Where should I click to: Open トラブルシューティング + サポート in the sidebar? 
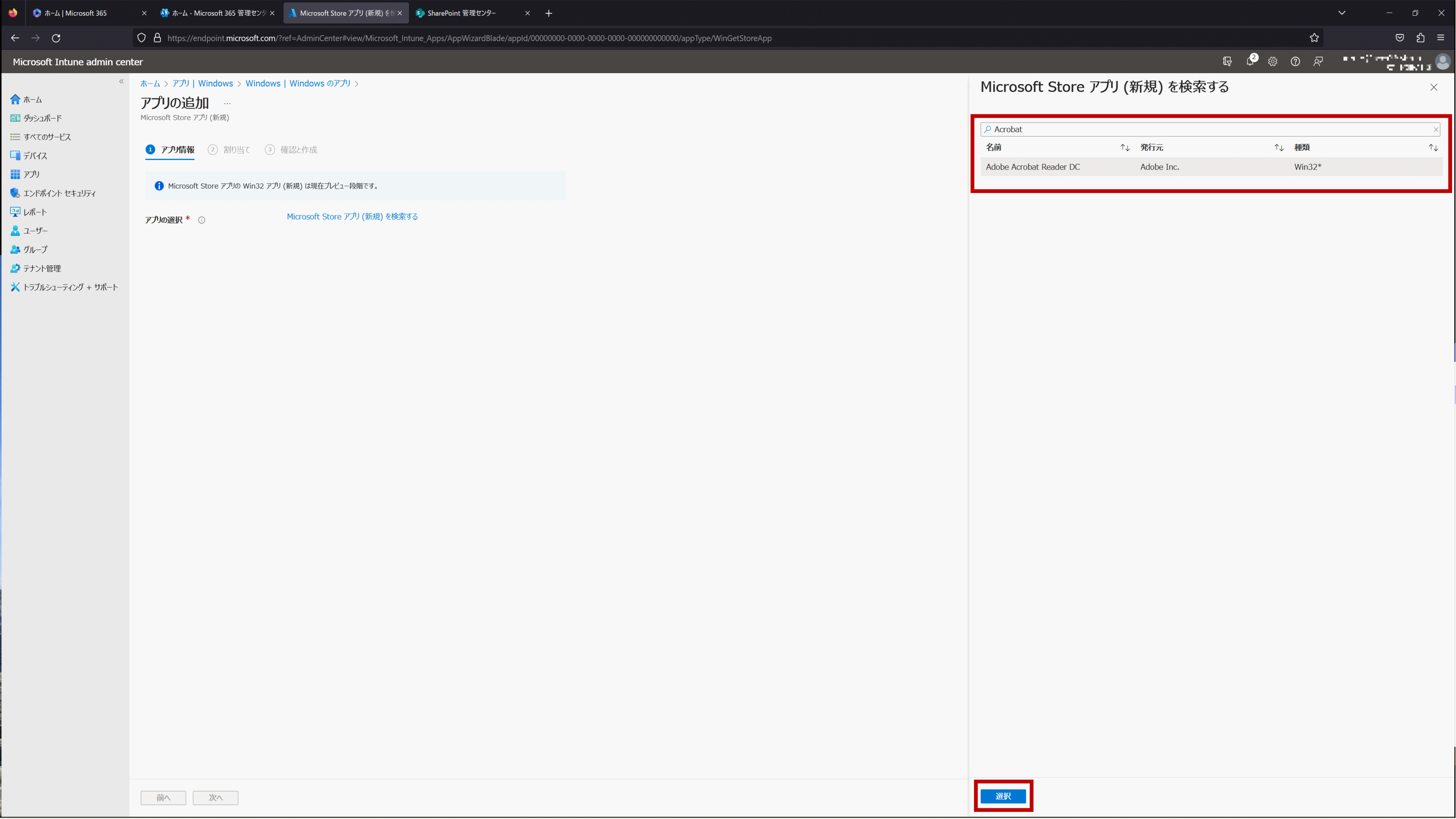65,287
